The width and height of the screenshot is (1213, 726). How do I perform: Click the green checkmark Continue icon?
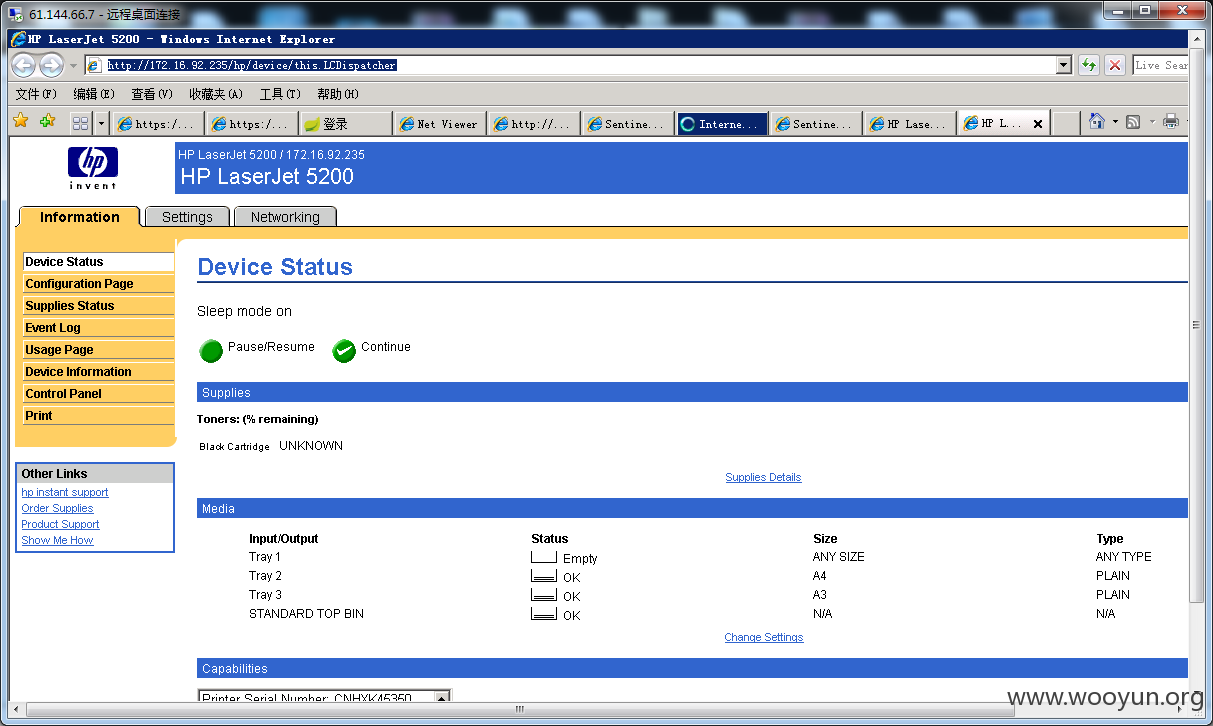pos(344,350)
